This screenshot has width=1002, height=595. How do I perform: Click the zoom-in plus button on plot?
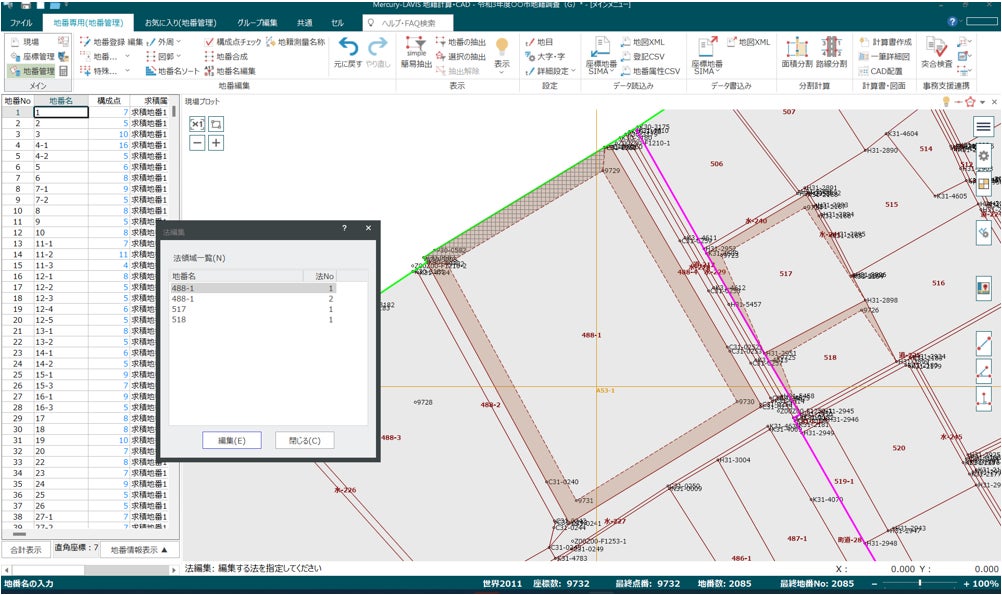click(x=216, y=143)
